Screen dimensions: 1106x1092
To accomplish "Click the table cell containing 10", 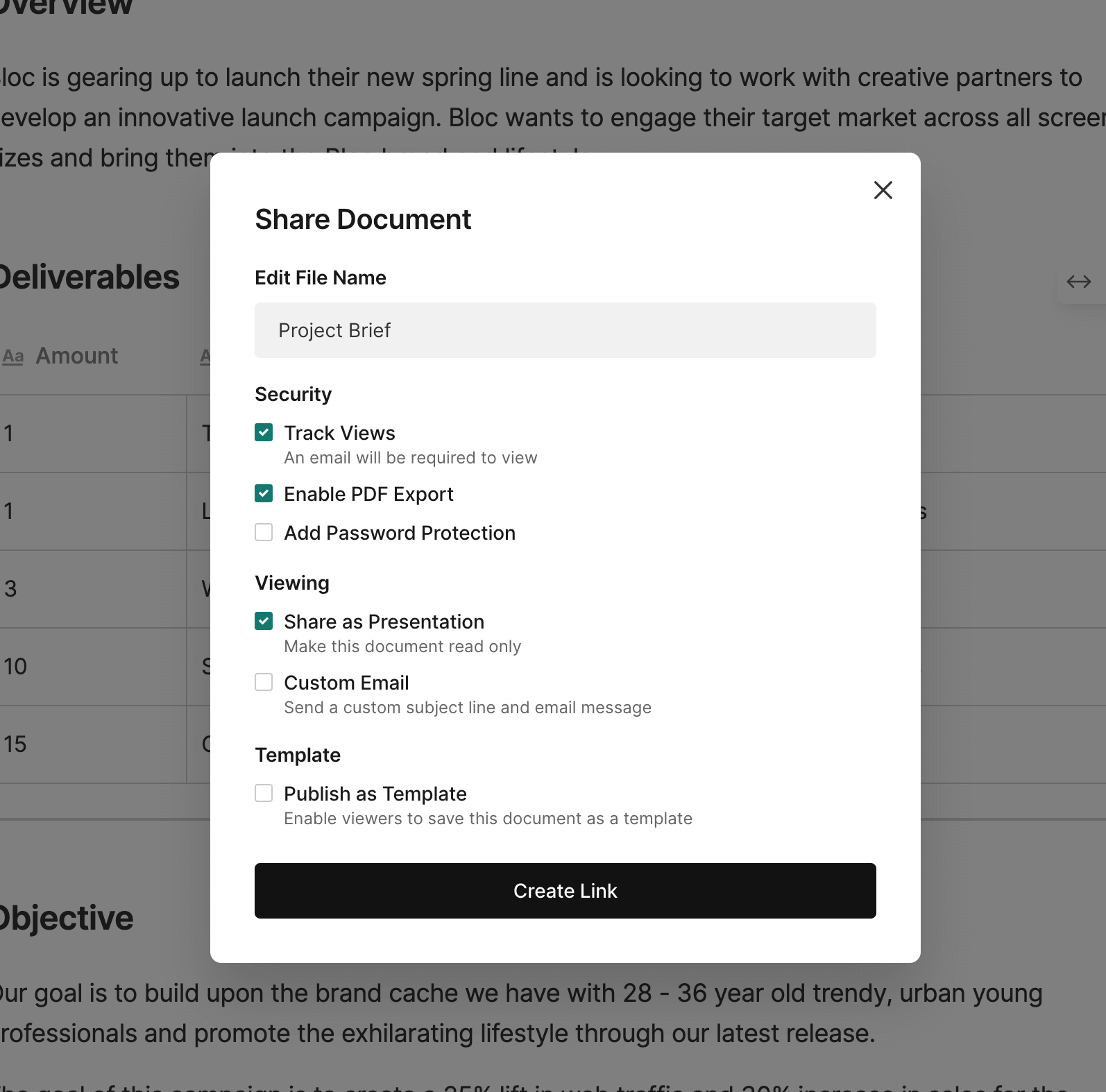I will point(90,667).
